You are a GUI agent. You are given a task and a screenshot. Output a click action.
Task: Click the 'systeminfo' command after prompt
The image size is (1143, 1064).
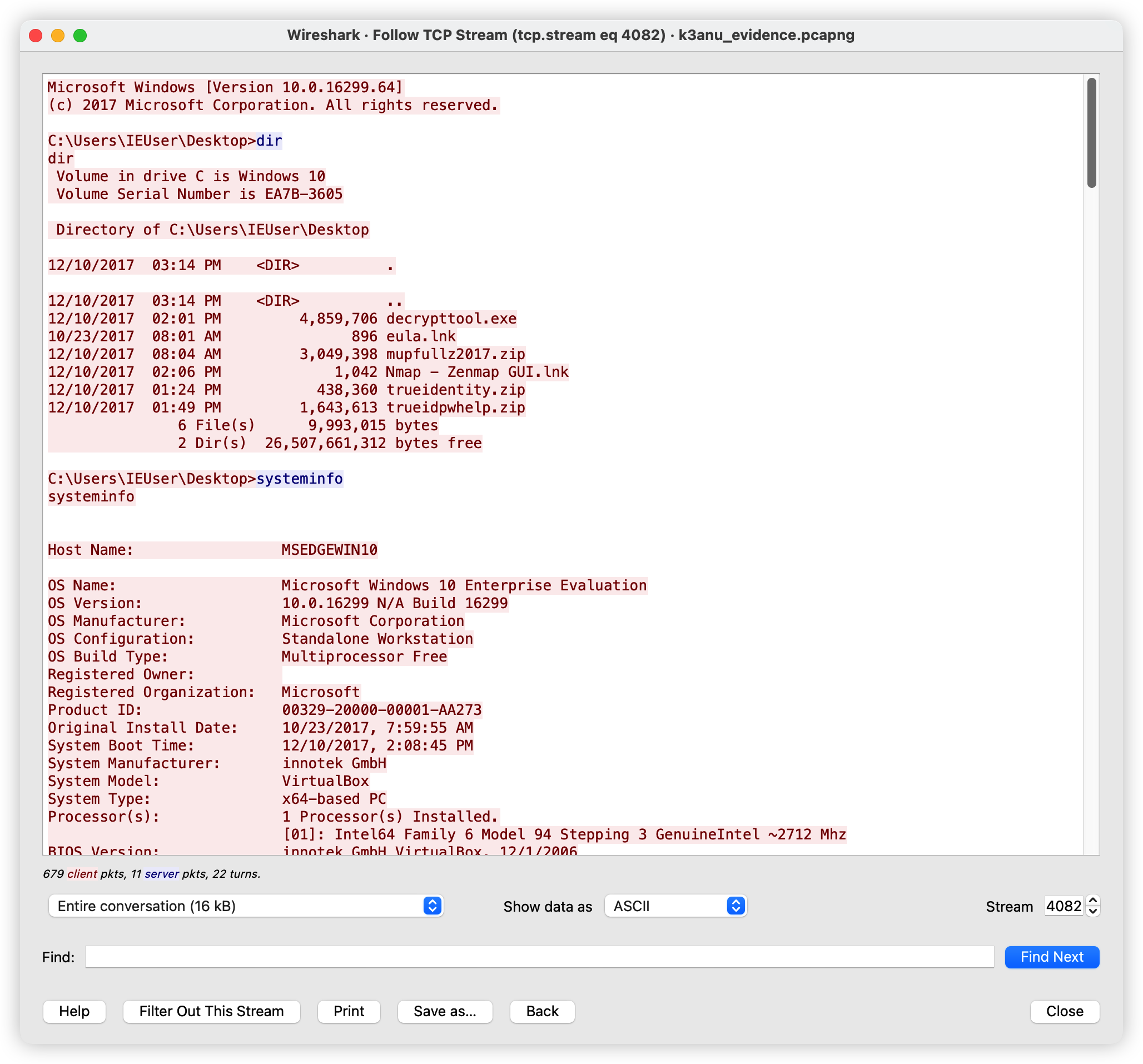300,478
